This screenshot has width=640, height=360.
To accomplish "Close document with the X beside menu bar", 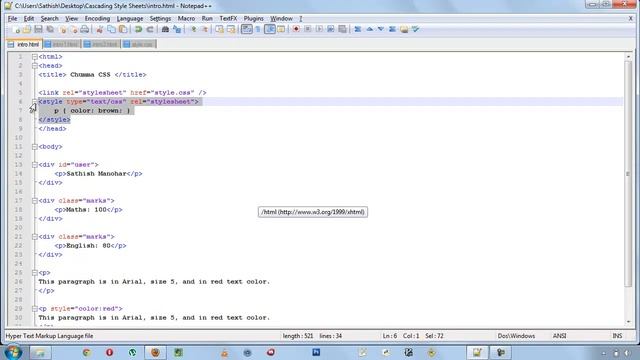I will click(630, 18).
